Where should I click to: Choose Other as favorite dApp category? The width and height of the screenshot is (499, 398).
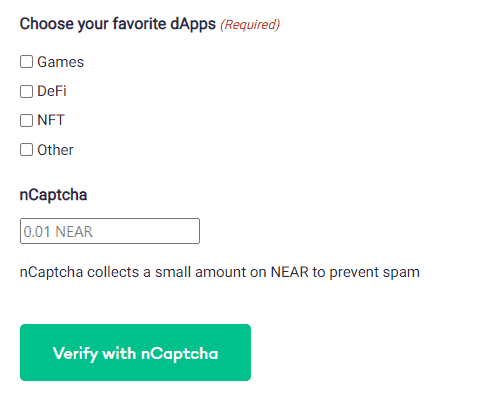pos(26,150)
